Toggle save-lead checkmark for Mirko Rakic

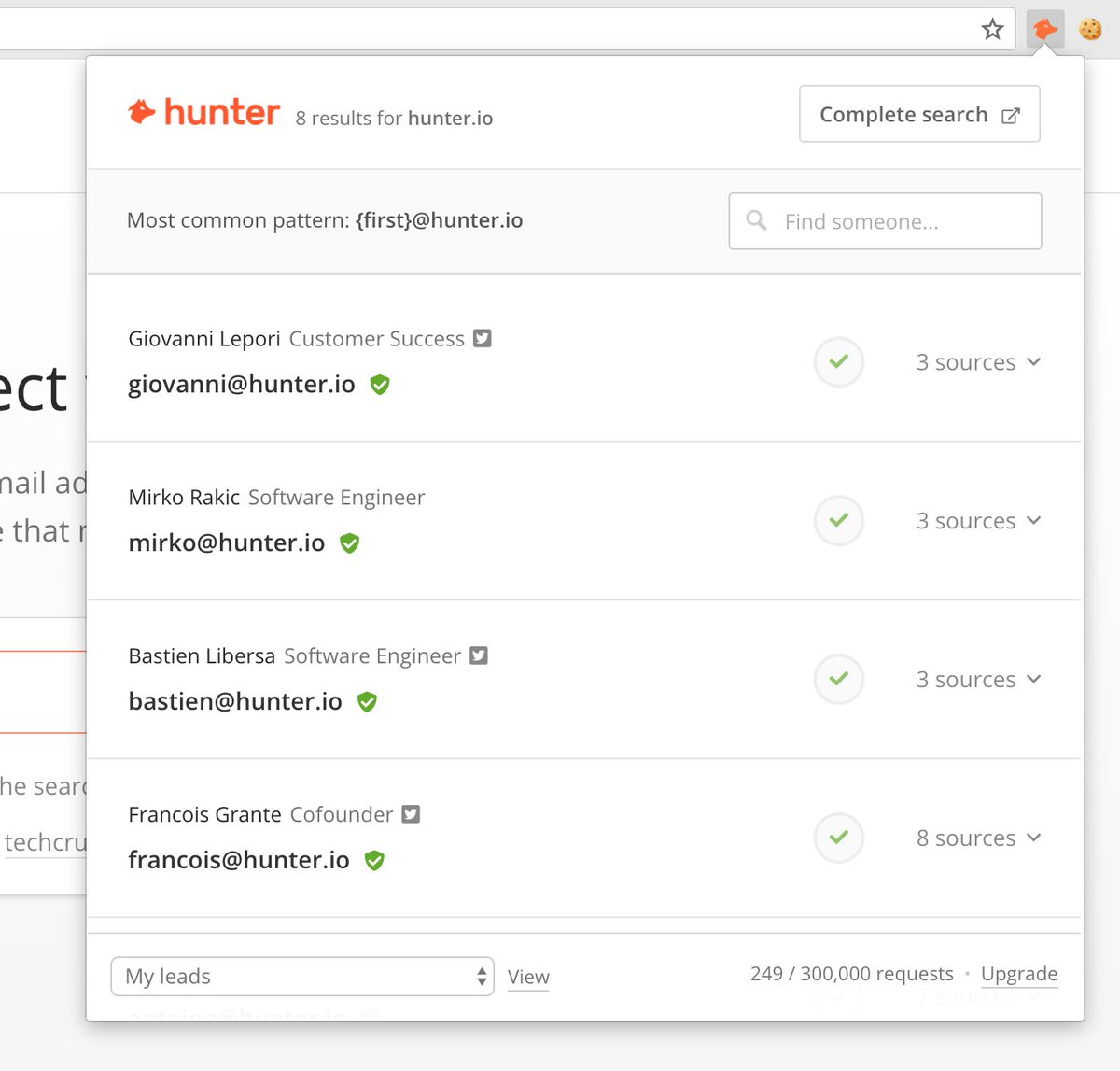tap(839, 520)
